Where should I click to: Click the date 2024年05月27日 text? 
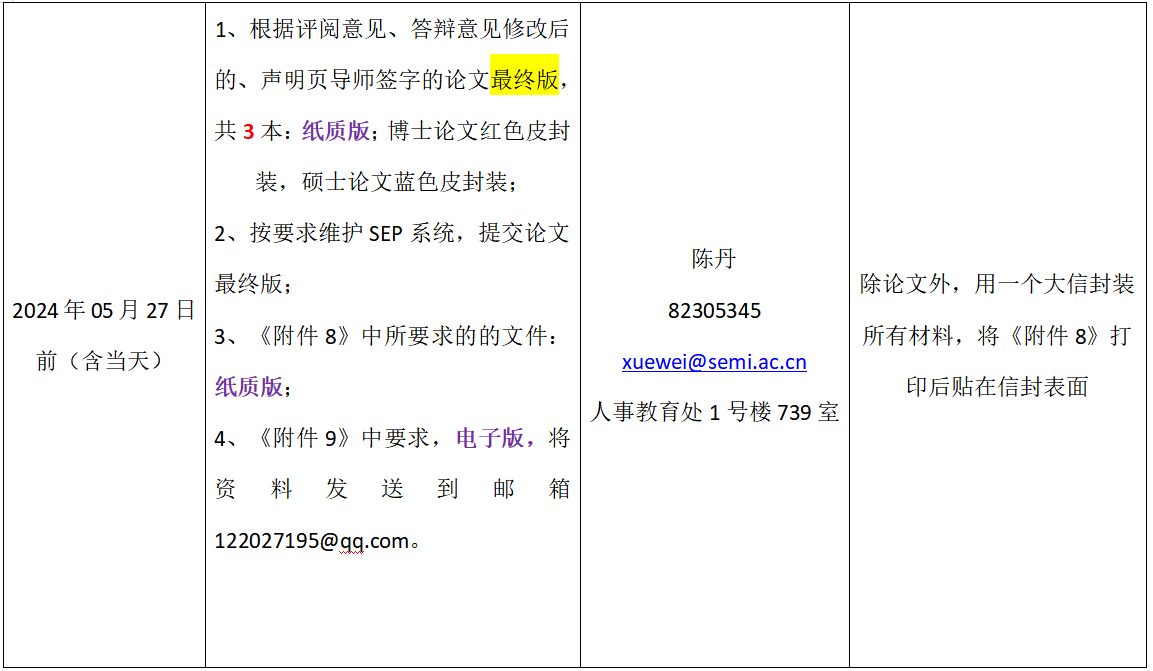coord(103,310)
